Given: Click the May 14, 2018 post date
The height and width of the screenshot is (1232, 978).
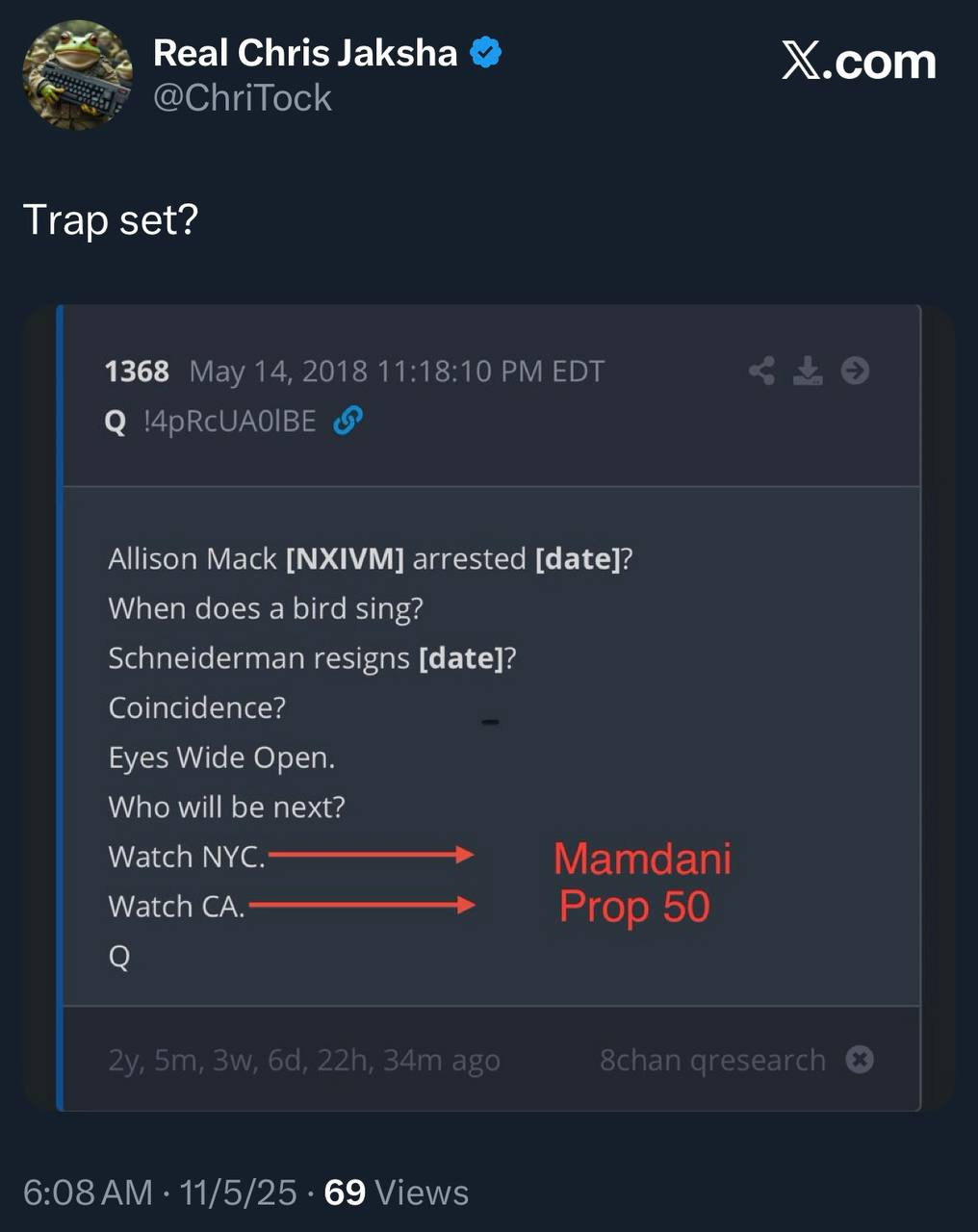Looking at the screenshot, I should 397,372.
